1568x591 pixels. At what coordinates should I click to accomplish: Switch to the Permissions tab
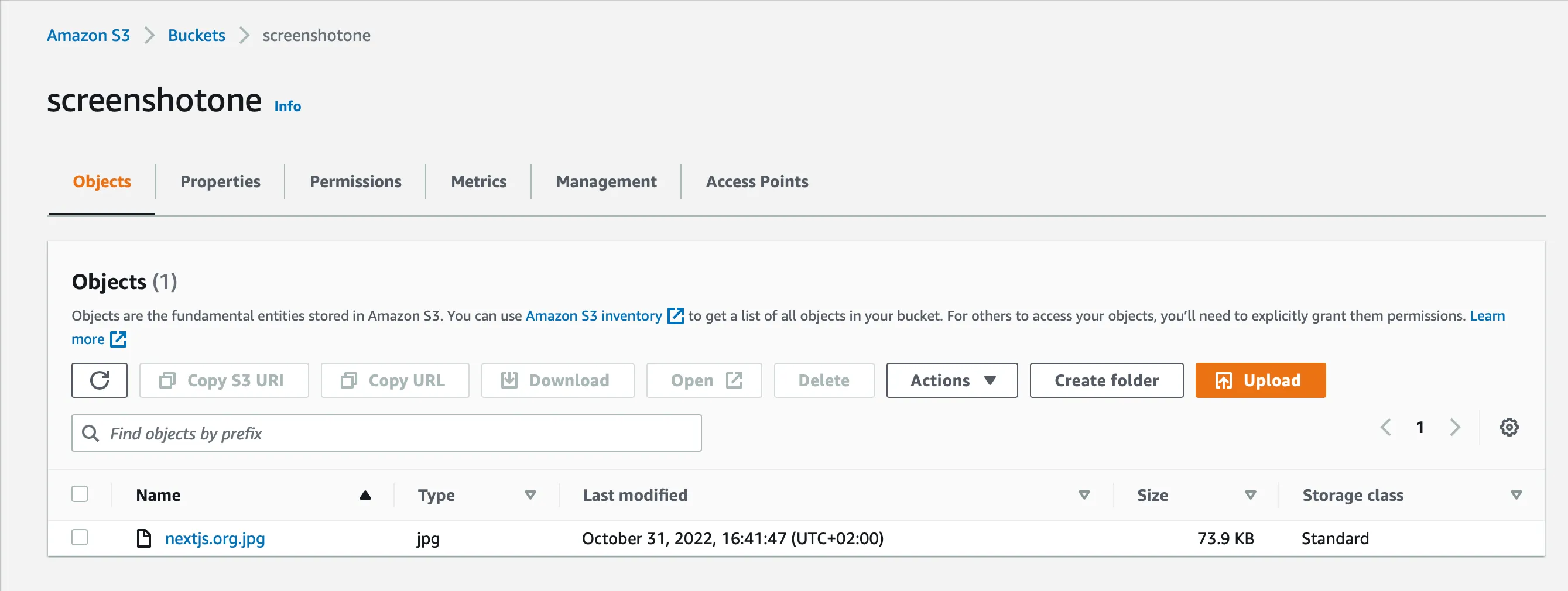point(355,182)
